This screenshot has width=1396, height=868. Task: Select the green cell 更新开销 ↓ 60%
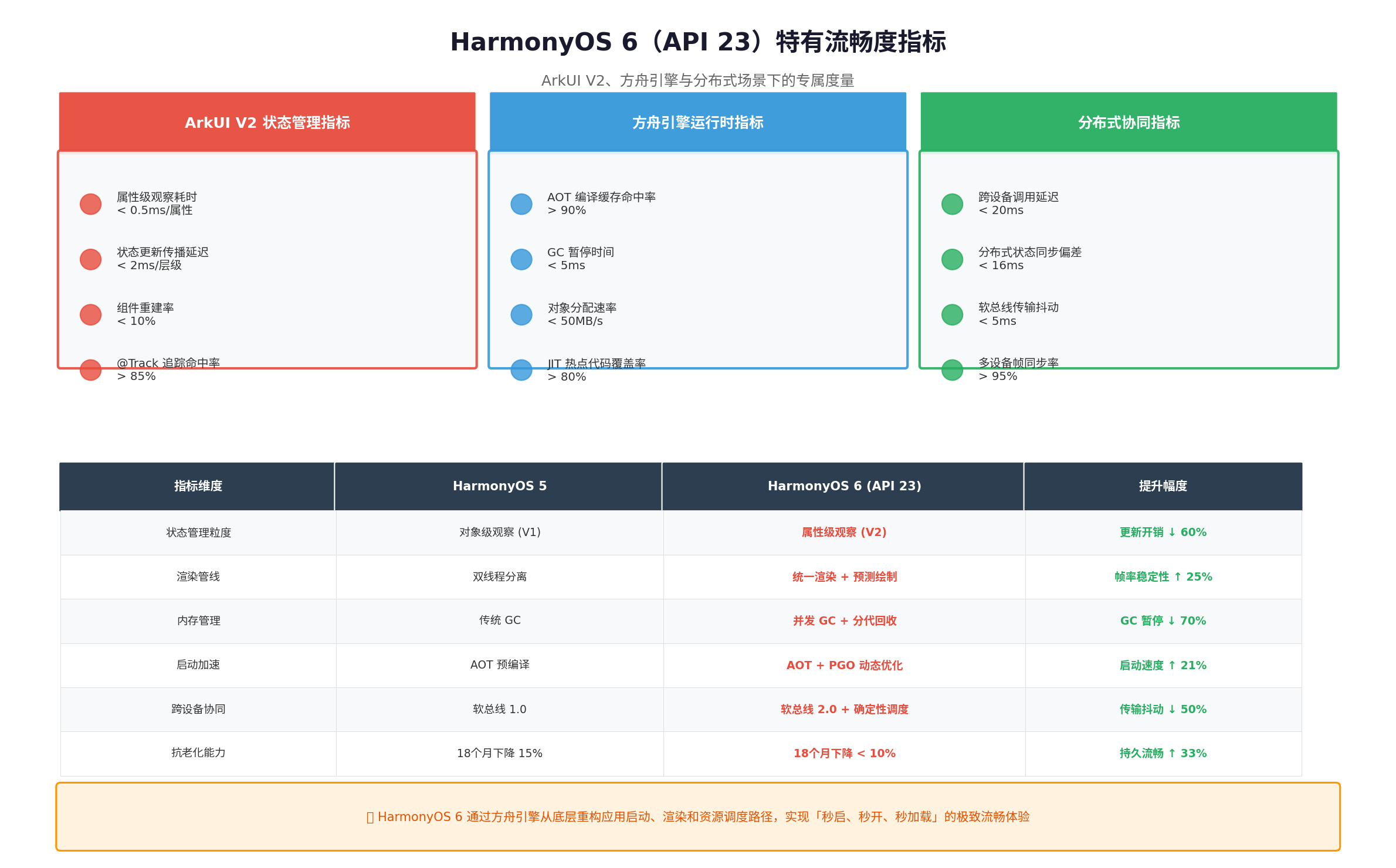pyautogui.click(x=1163, y=533)
